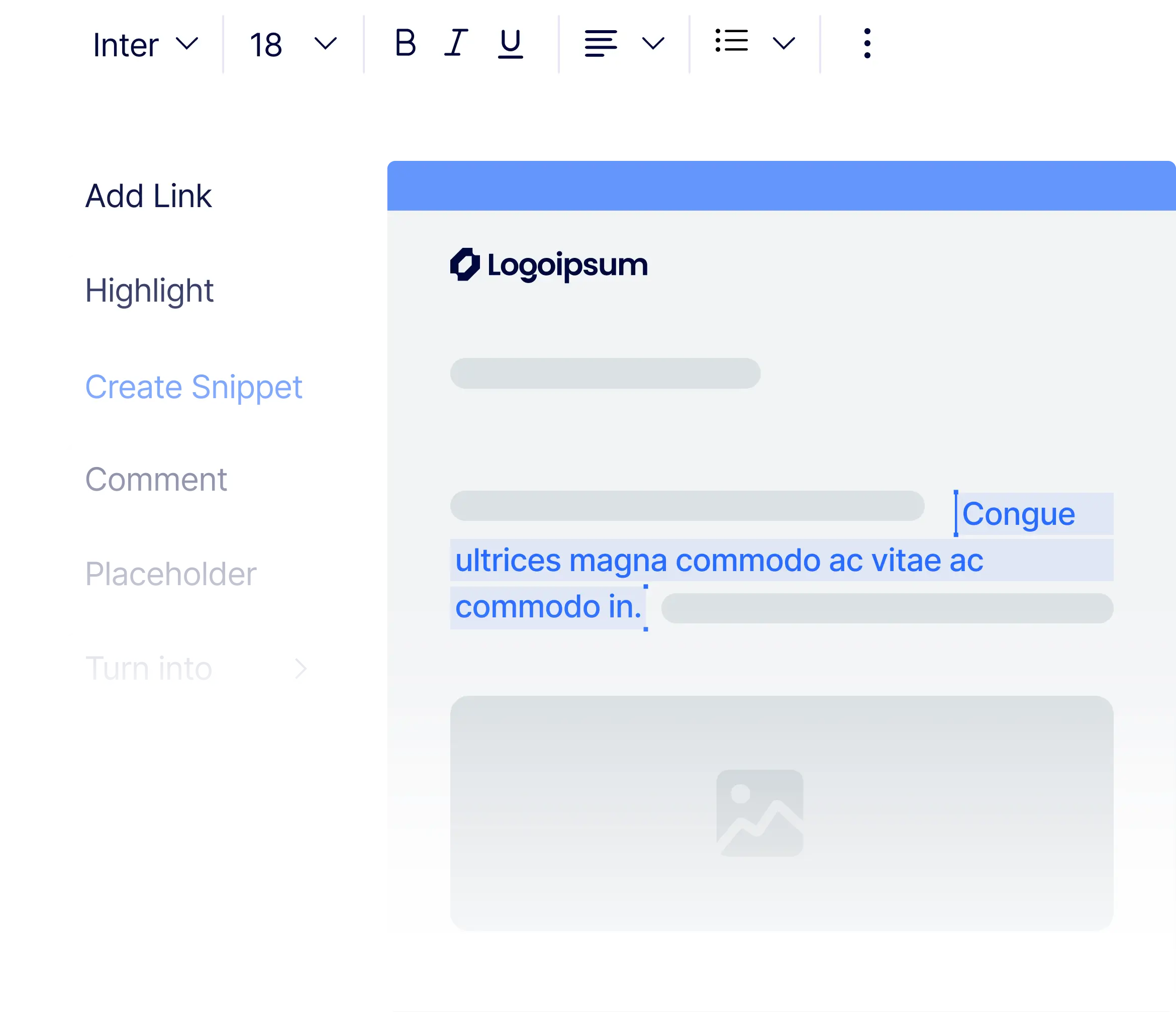Click the text alignment icon

(601, 43)
